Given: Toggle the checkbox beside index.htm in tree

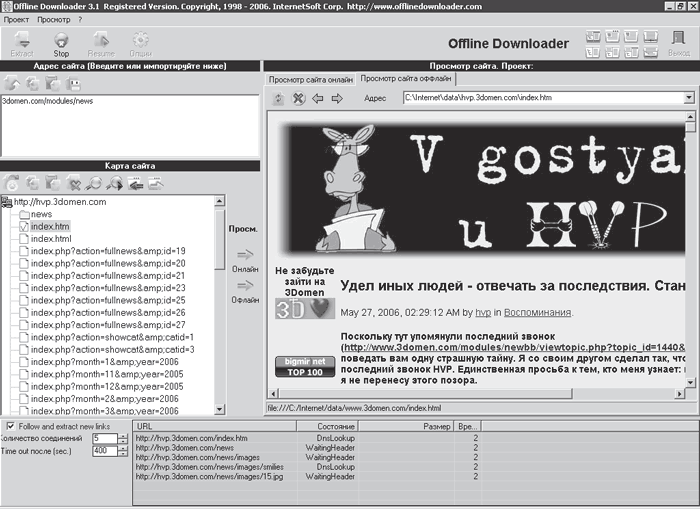Looking at the screenshot, I should coord(24,227).
